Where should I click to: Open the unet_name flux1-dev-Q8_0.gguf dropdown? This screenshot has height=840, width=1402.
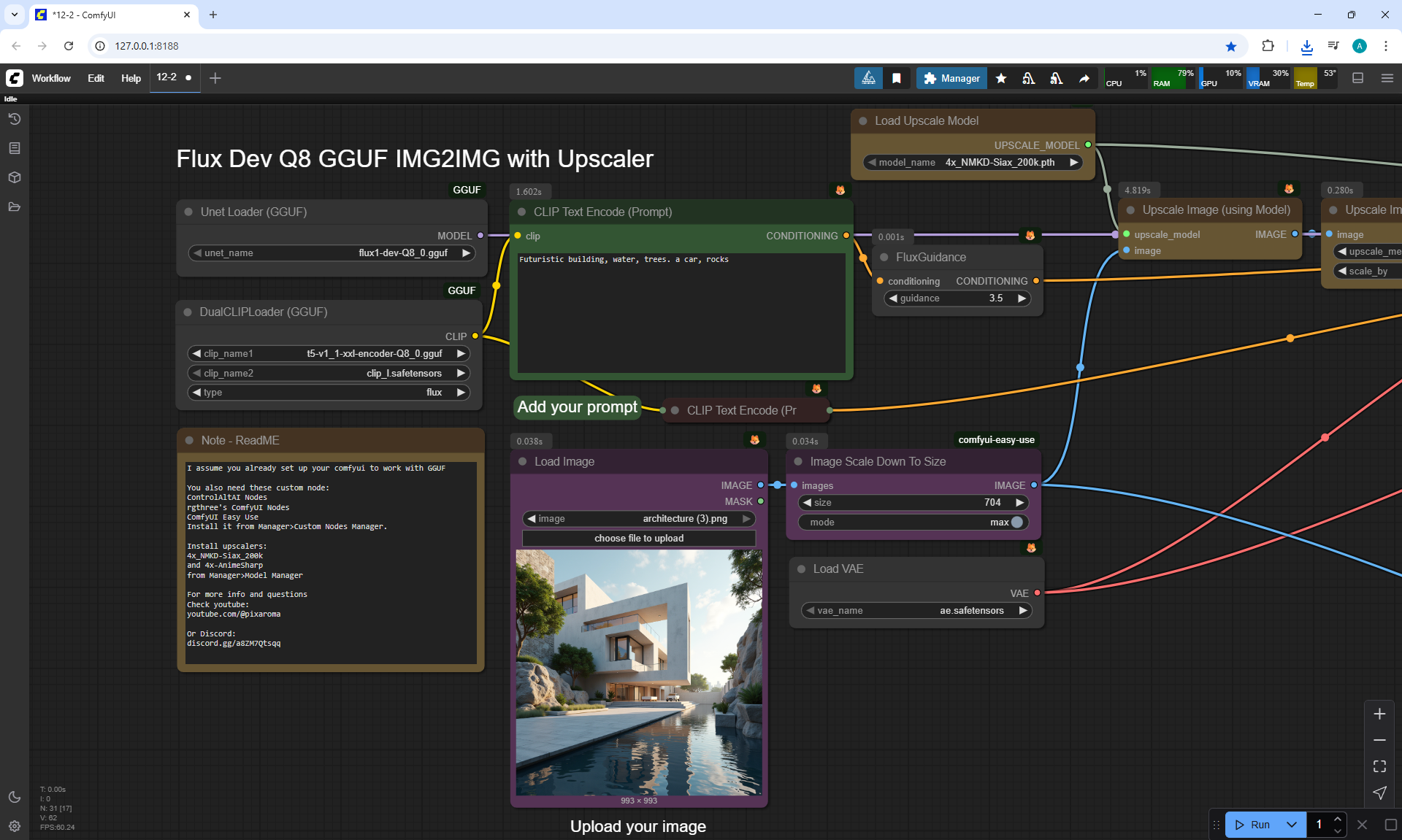point(332,253)
